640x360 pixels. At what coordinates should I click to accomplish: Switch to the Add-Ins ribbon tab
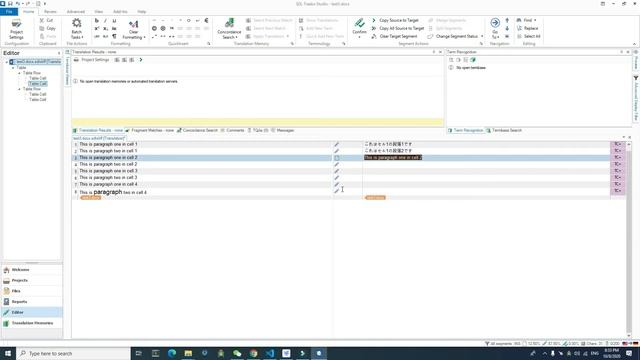(x=120, y=12)
